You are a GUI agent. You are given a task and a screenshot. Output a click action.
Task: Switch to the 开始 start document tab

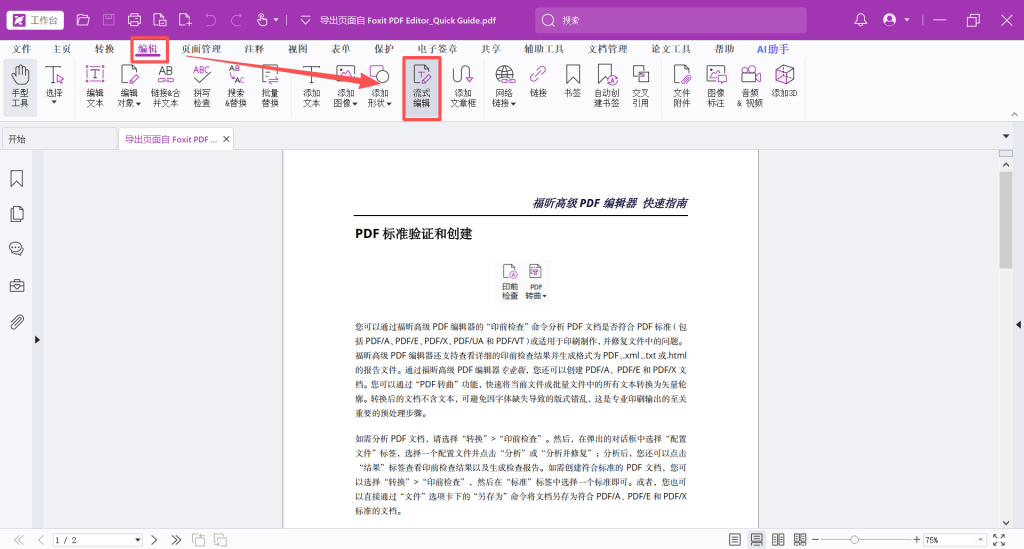(x=59, y=139)
